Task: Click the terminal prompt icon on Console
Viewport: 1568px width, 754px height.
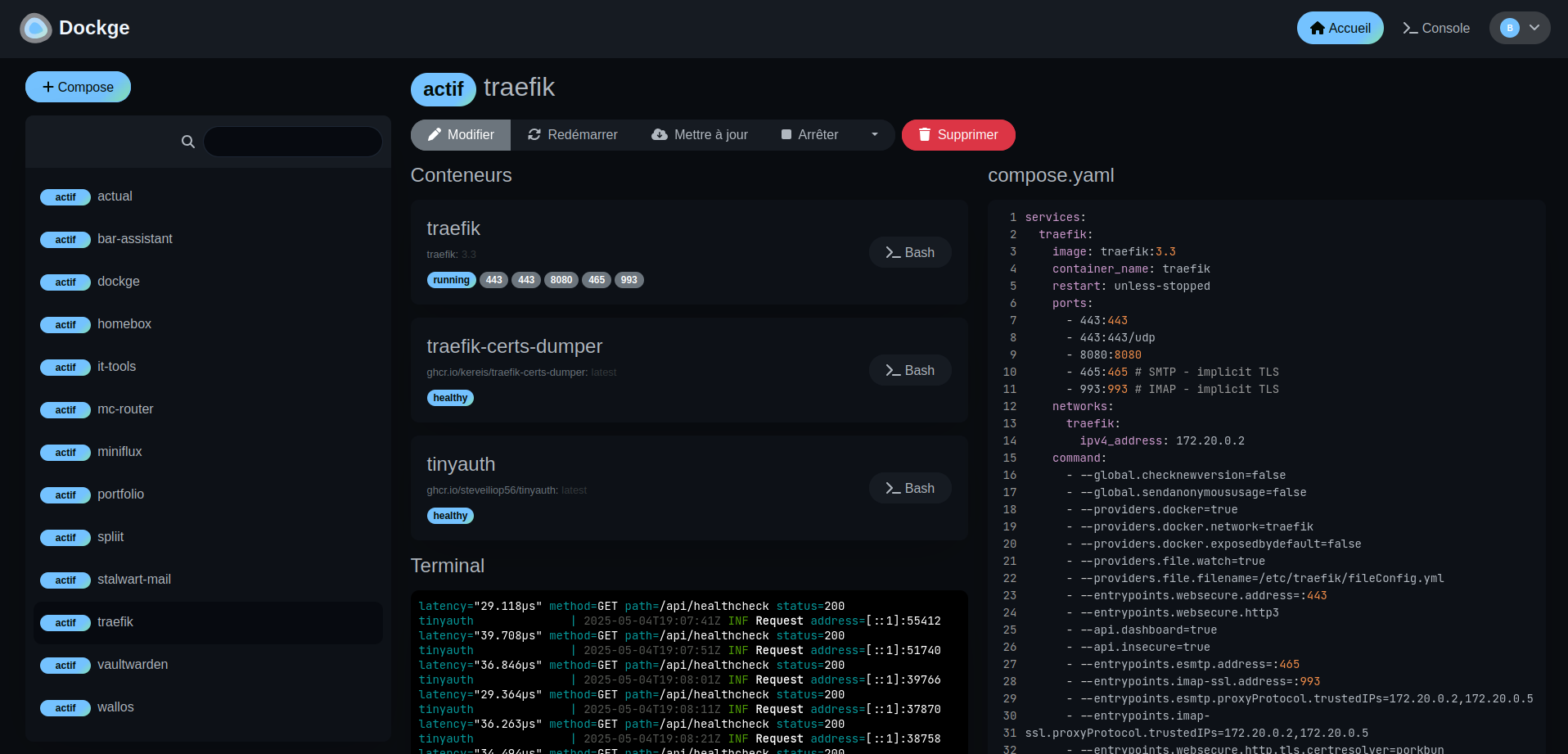Action: [x=1410, y=28]
